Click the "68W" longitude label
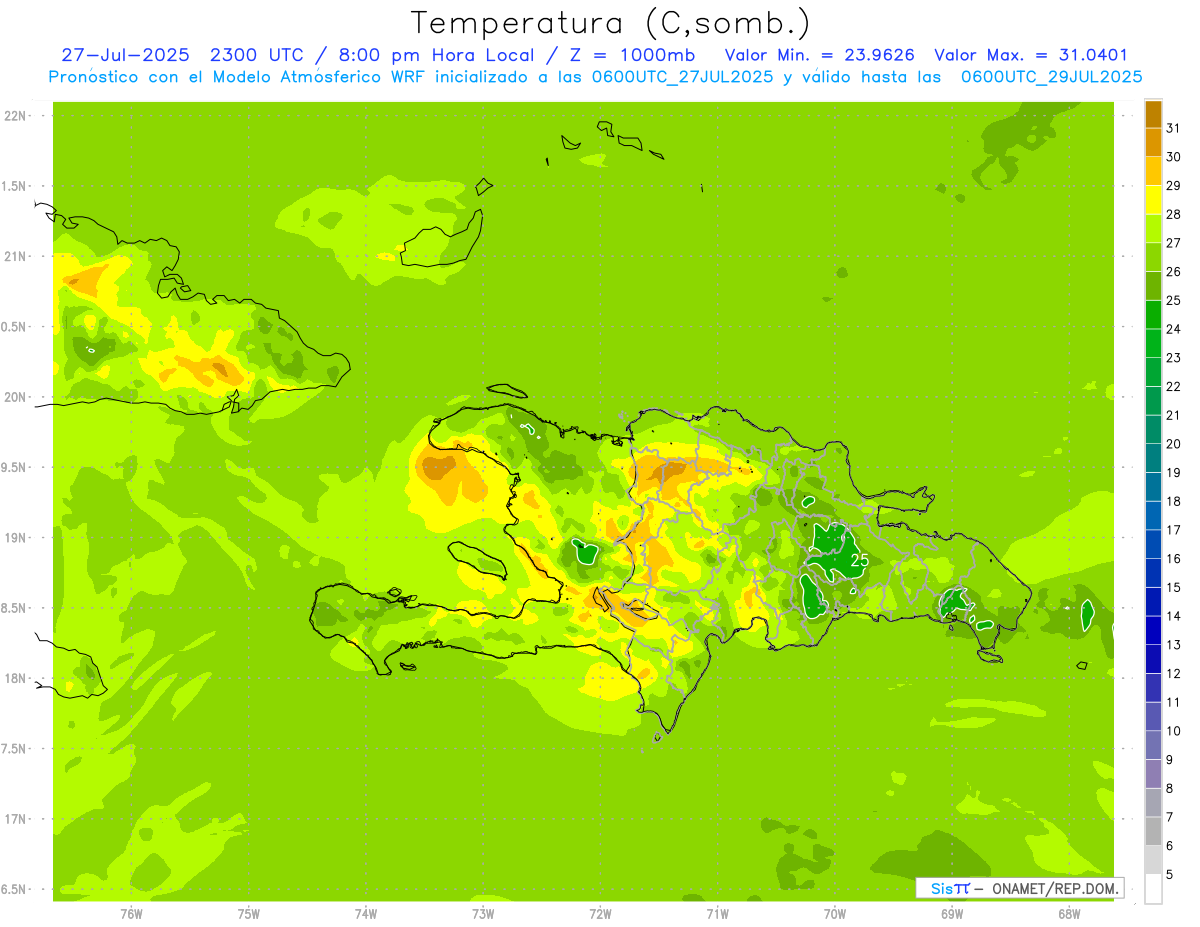 pyautogui.click(x=1069, y=913)
